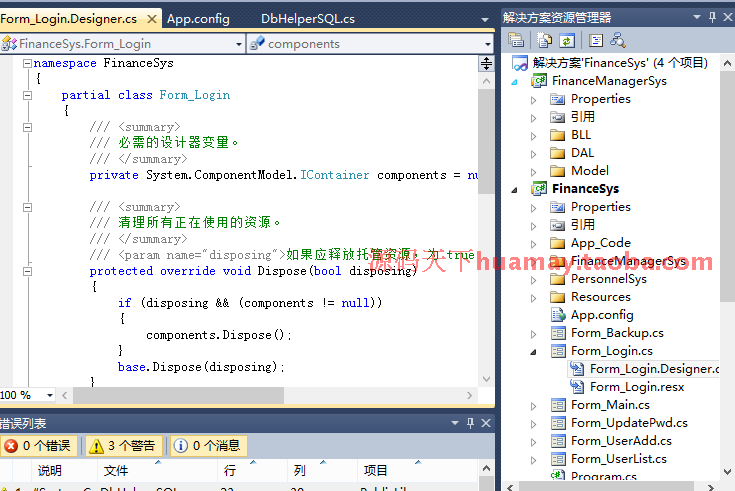Viewport: 735px width, 491px height.
Task: Expand the DAL folder
Action: coord(533,154)
